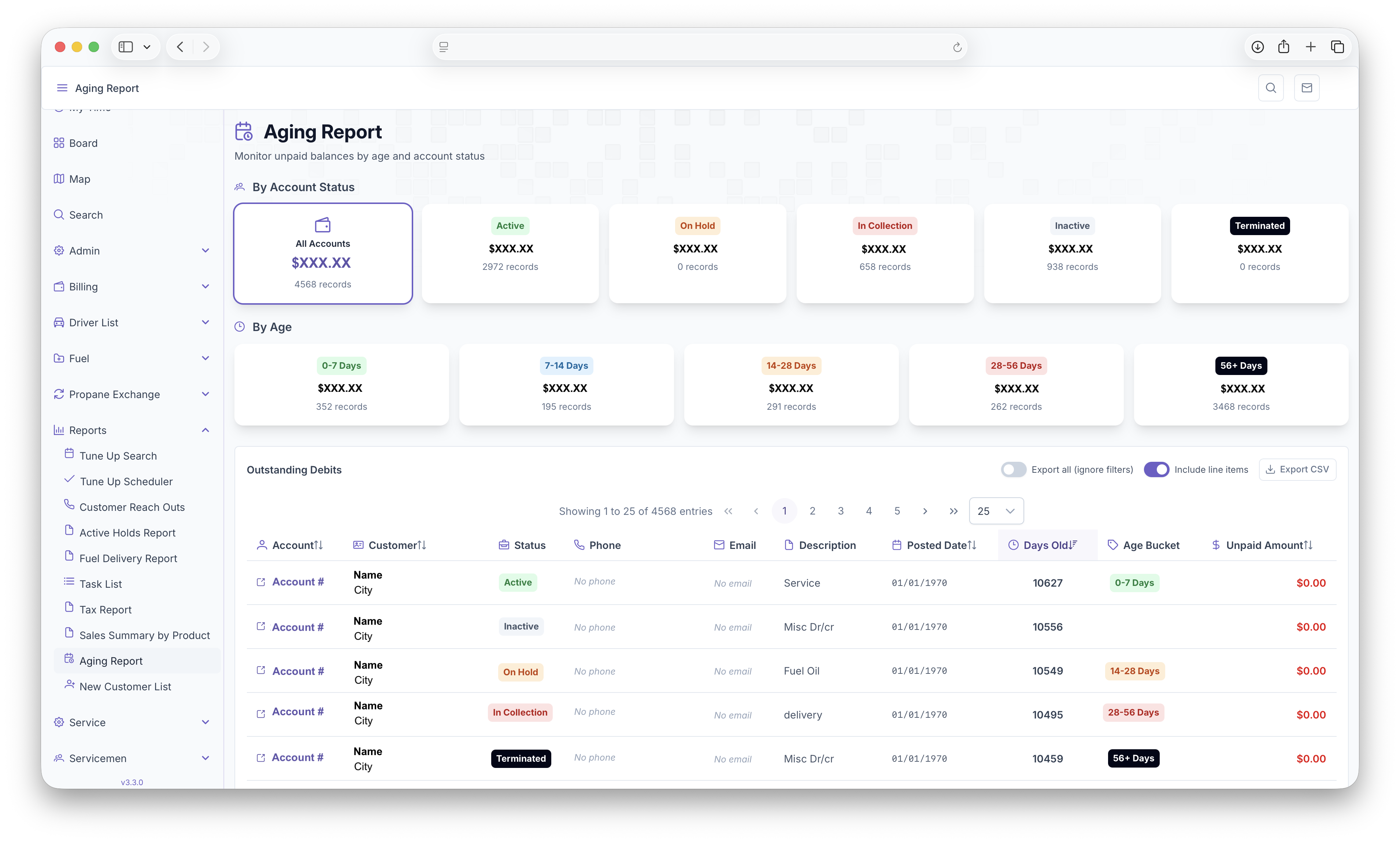Open the mail envelope icon in header
The width and height of the screenshot is (1400, 843).
(x=1306, y=88)
